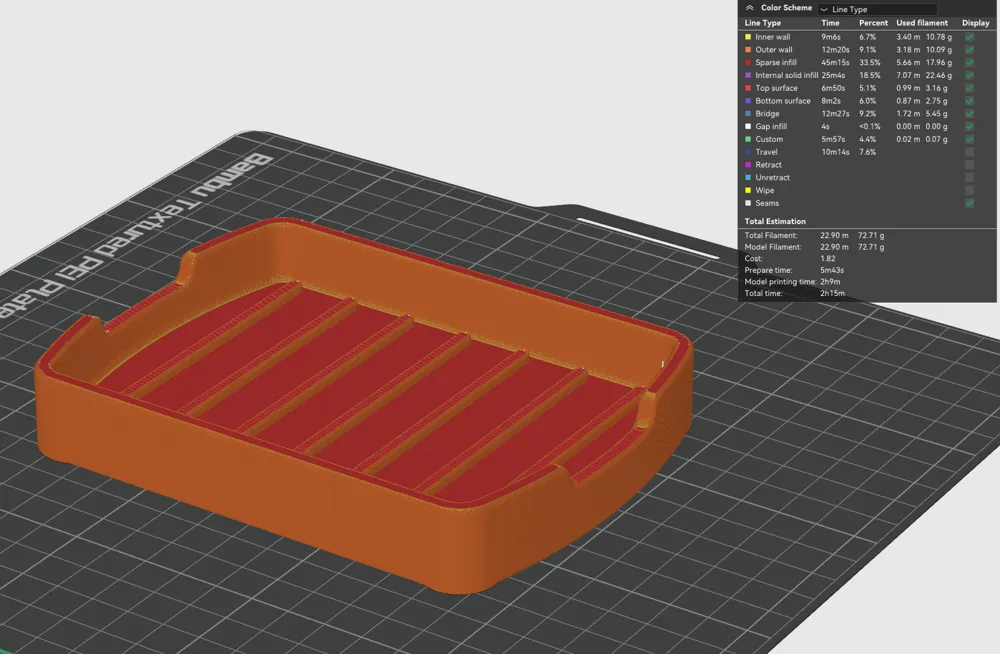Click the green Custom color swatch
Image resolution: width=1000 pixels, height=654 pixels.
748,139
